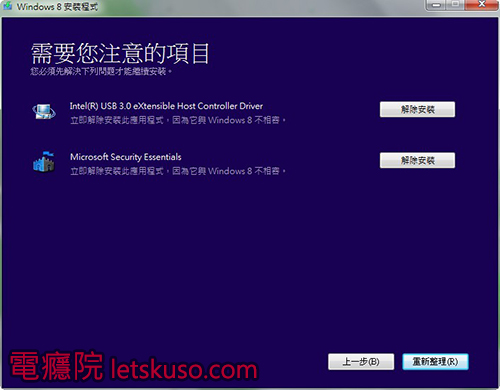Uninstall Microsoft Security Essentials
This screenshot has height=390, width=500.
pyautogui.click(x=417, y=160)
